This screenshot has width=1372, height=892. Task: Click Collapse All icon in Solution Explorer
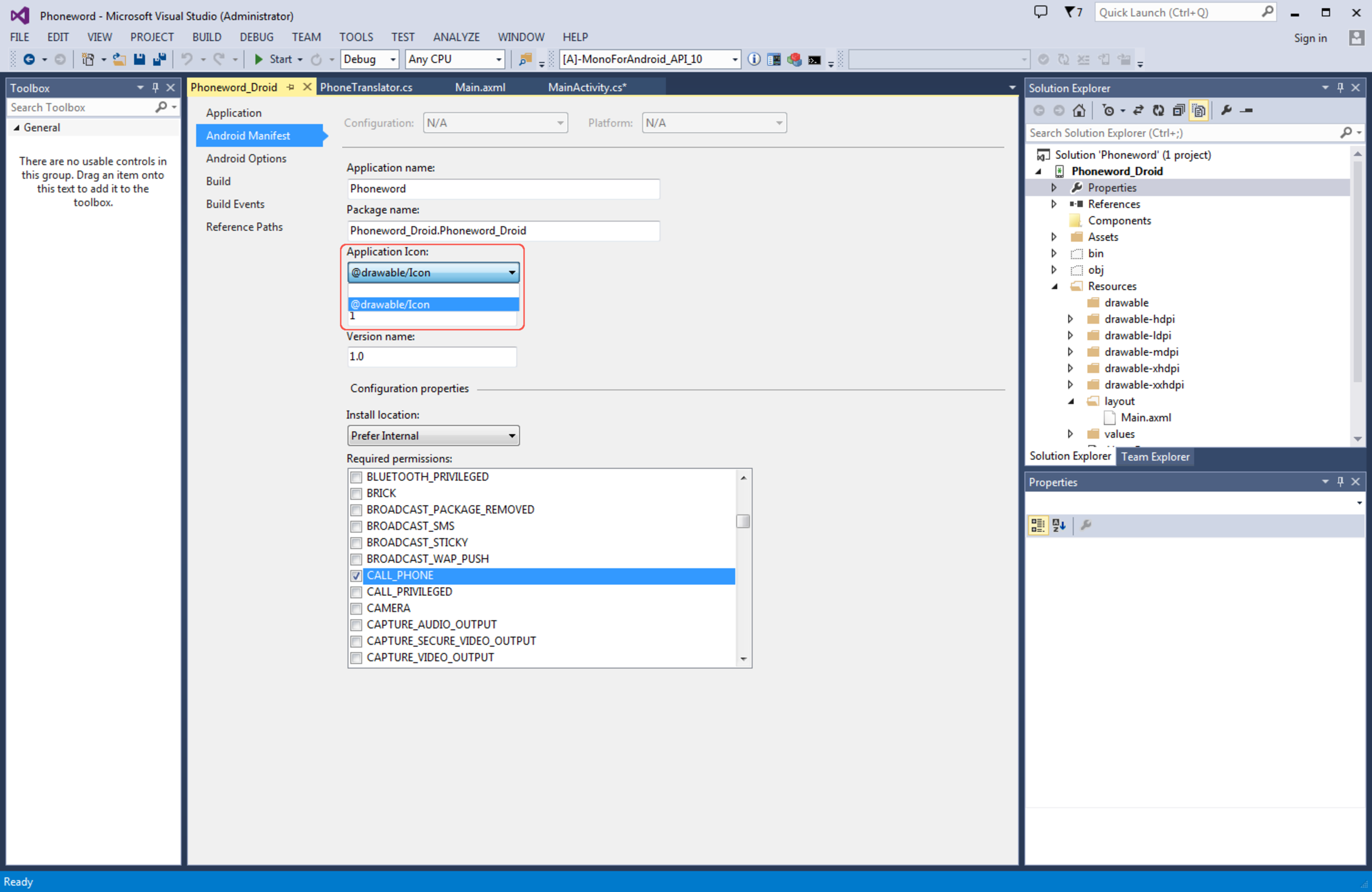pos(1178,110)
